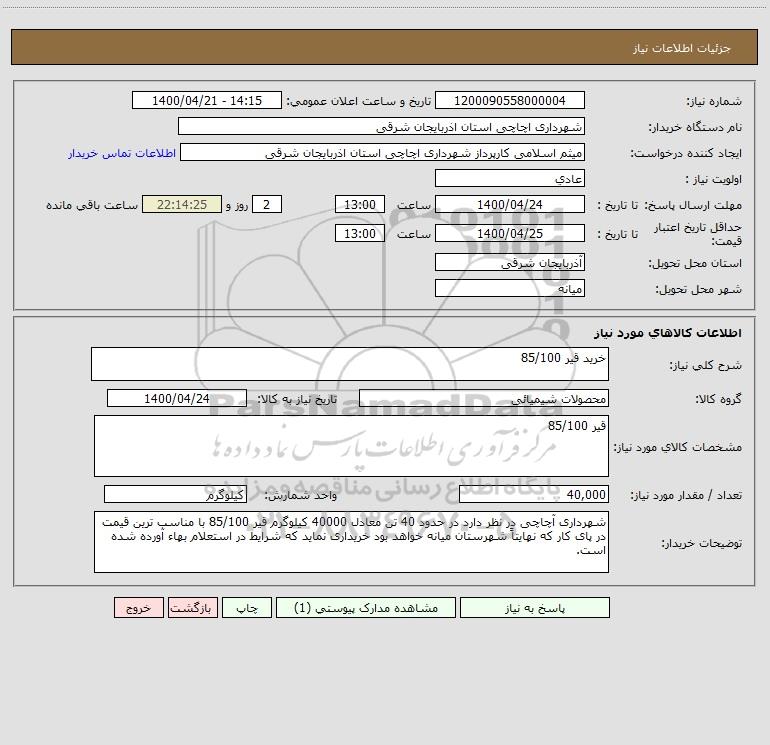Click the remaining days field '2'
770x745 pixels.
click(x=267, y=204)
